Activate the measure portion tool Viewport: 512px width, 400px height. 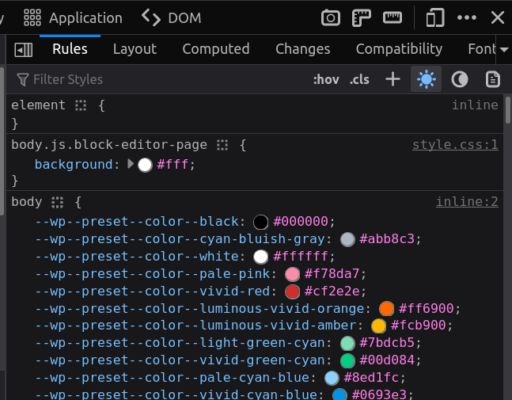[x=392, y=18]
